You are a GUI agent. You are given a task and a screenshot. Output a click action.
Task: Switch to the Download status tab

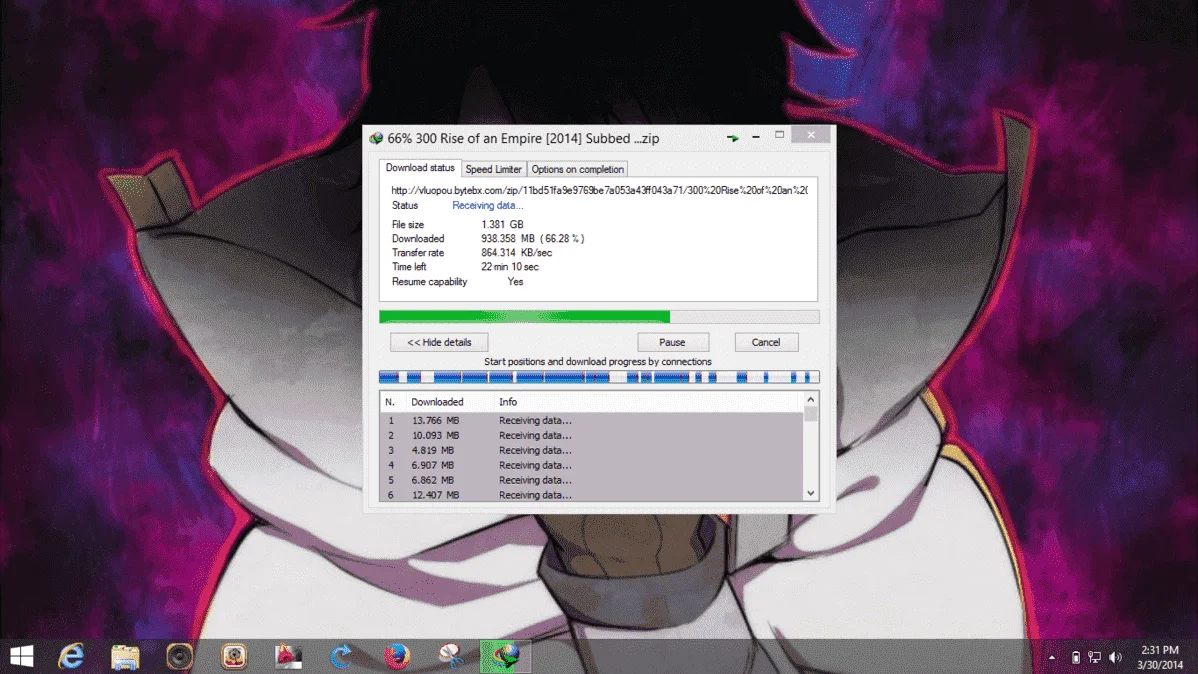[419, 168]
